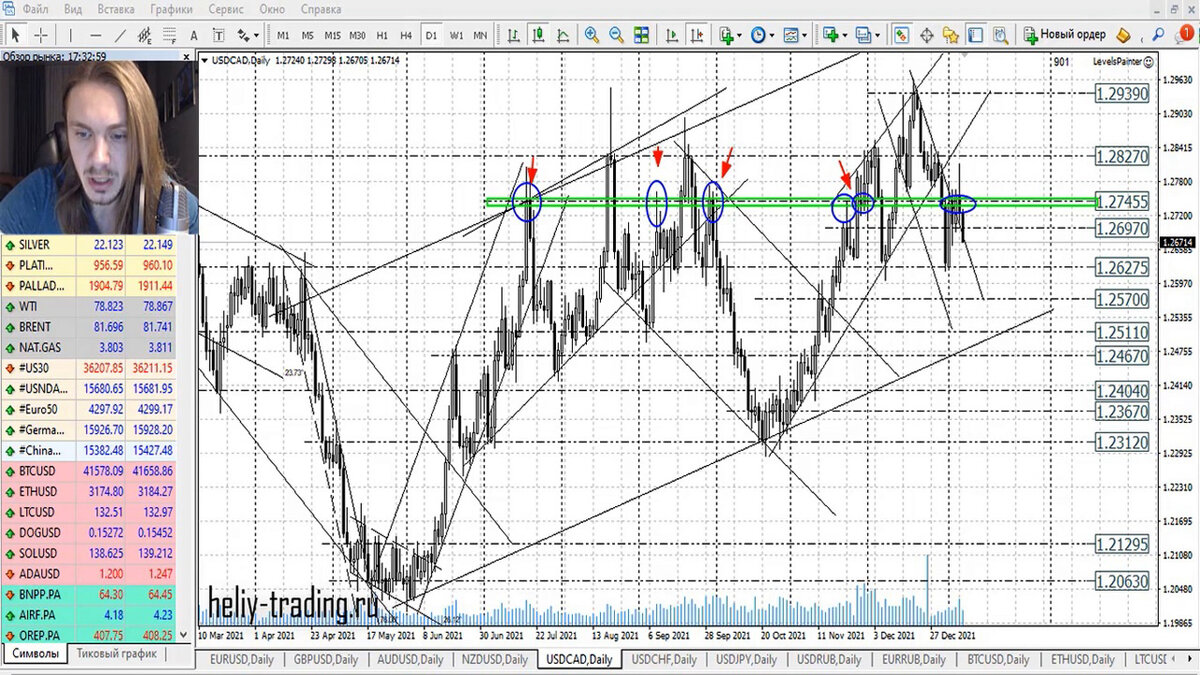The height and width of the screenshot is (675, 1200).
Task: Open the Справка menu
Action: [321, 9]
